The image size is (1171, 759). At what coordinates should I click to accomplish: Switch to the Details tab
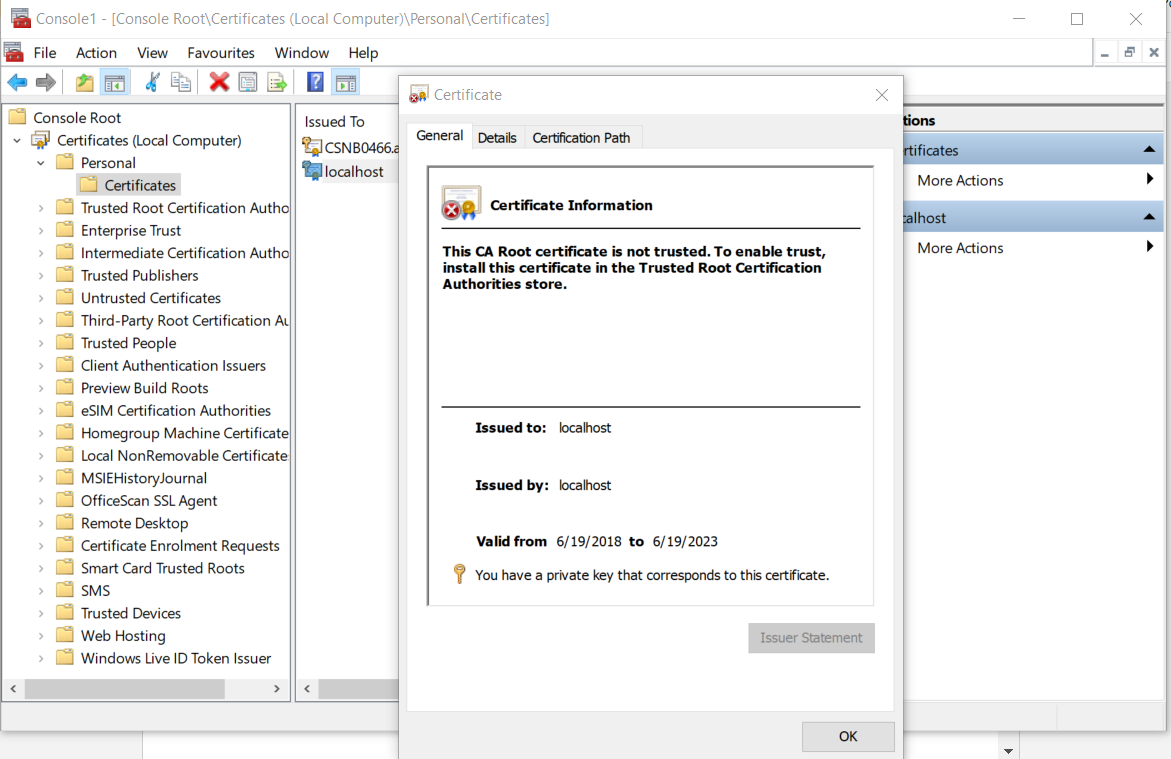pos(497,137)
